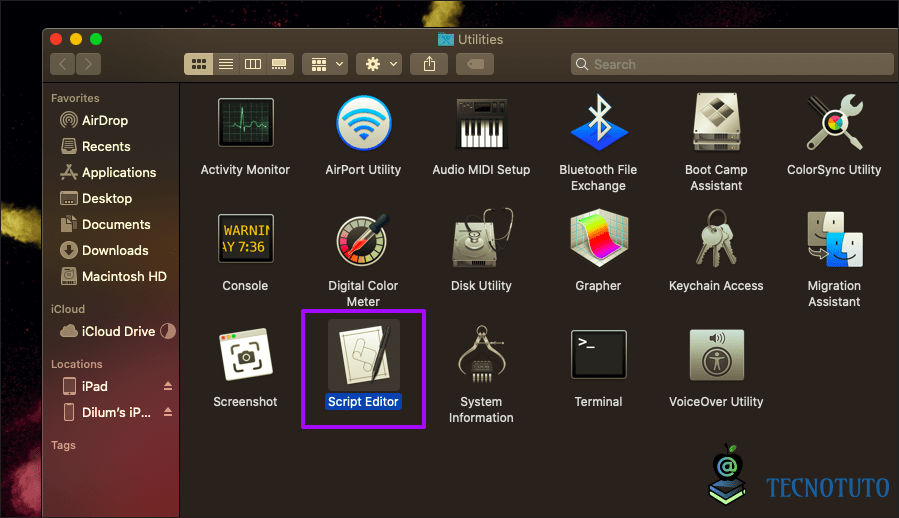Click the Edit Tags toolbar button
This screenshot has width=899, height=518.
point(475,64)
